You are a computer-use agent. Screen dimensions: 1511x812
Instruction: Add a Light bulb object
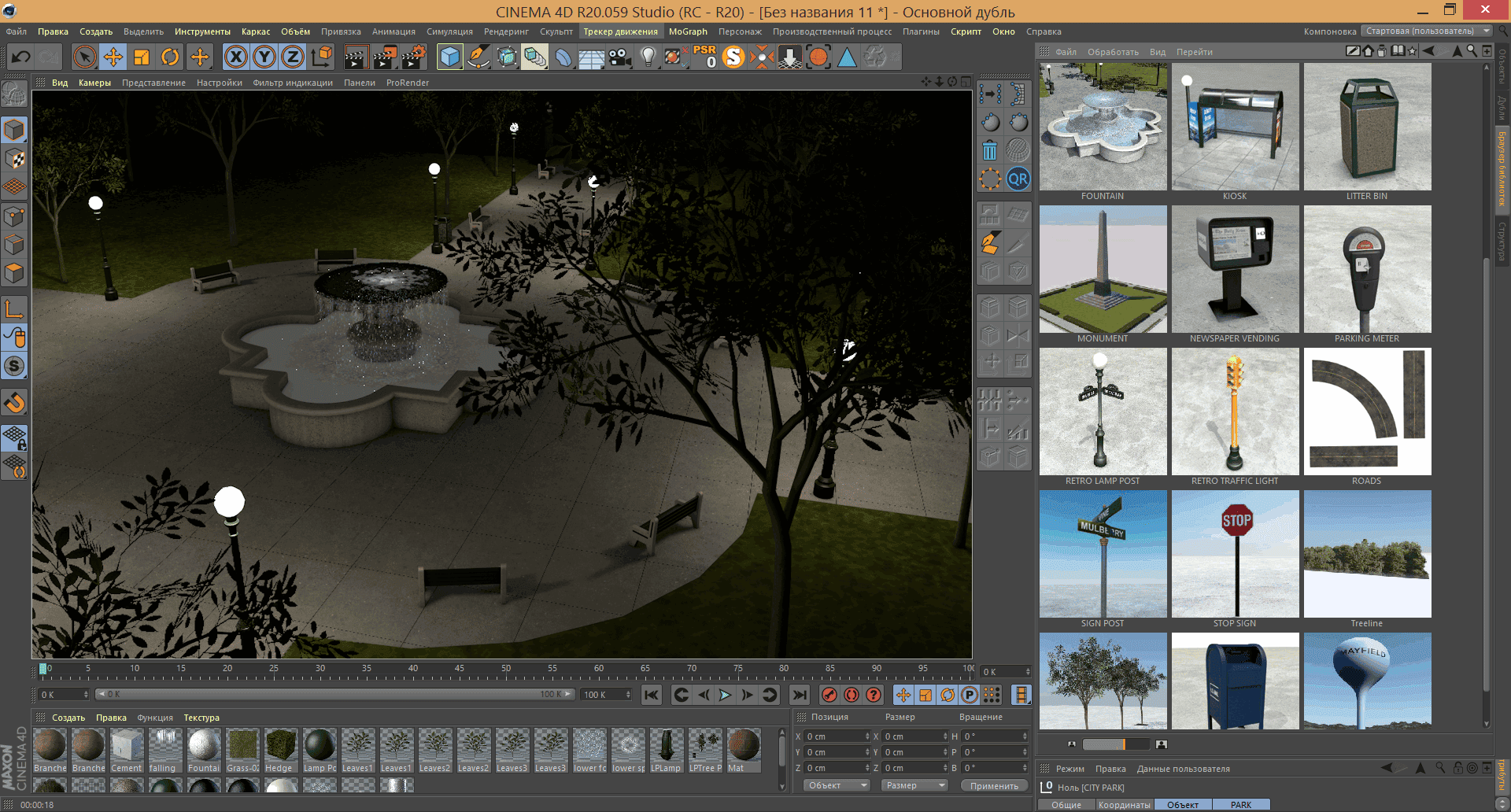click(x=648, y=57)
